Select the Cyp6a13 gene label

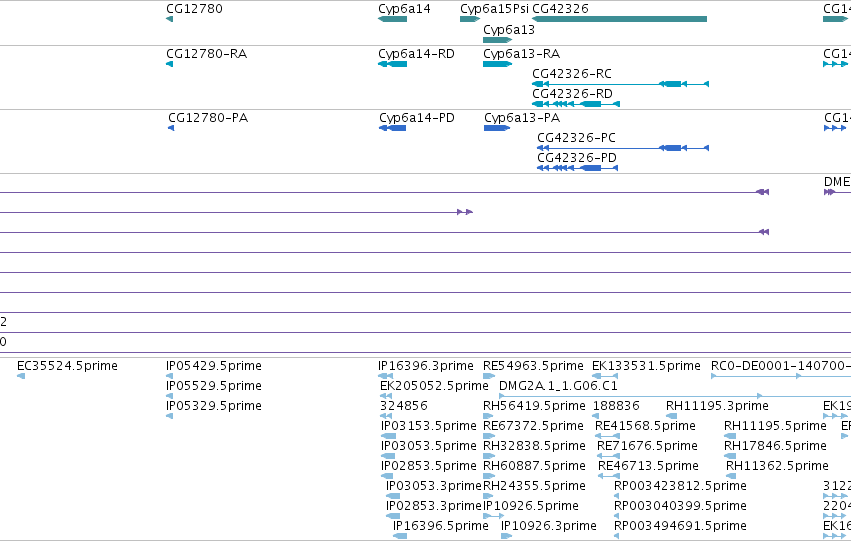pyautogui.click(x=509, y=30)
